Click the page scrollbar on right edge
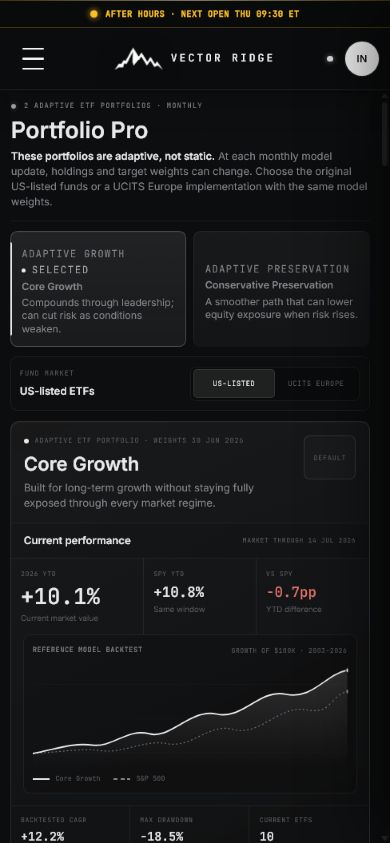Viewport: 390px width, 843px height. (x=385, y=132)
